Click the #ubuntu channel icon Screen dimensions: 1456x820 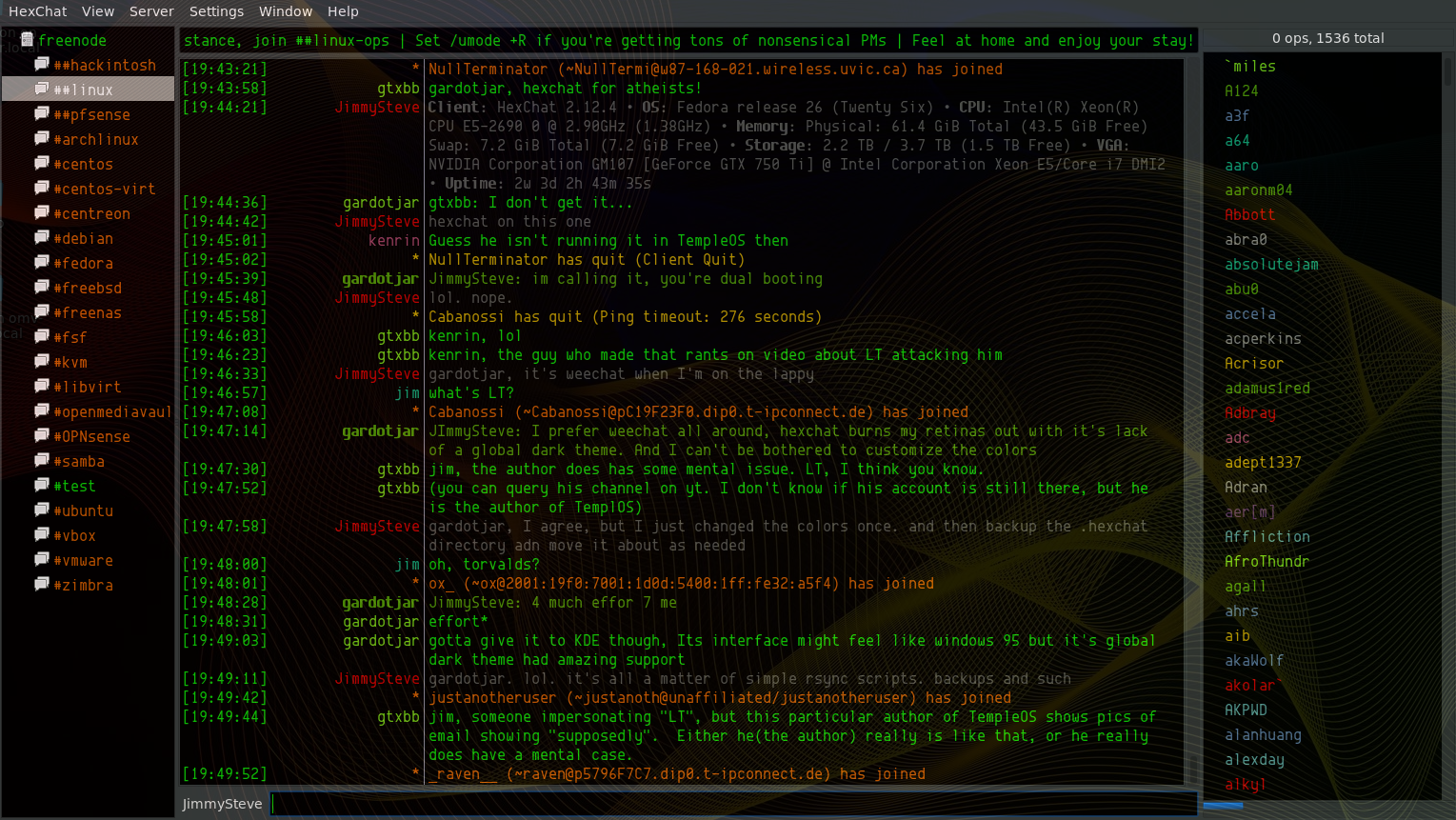[42, 510]
